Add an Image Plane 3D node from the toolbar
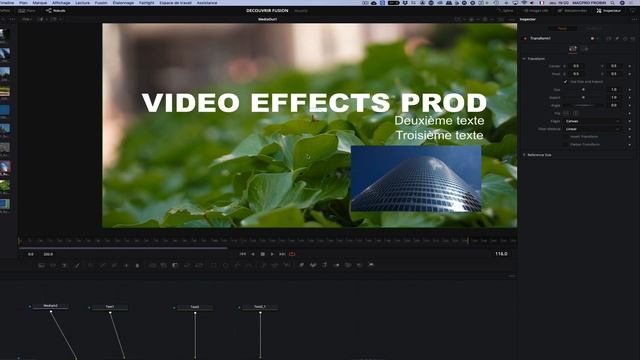640x360 pixels. click(x=301, y=265)
